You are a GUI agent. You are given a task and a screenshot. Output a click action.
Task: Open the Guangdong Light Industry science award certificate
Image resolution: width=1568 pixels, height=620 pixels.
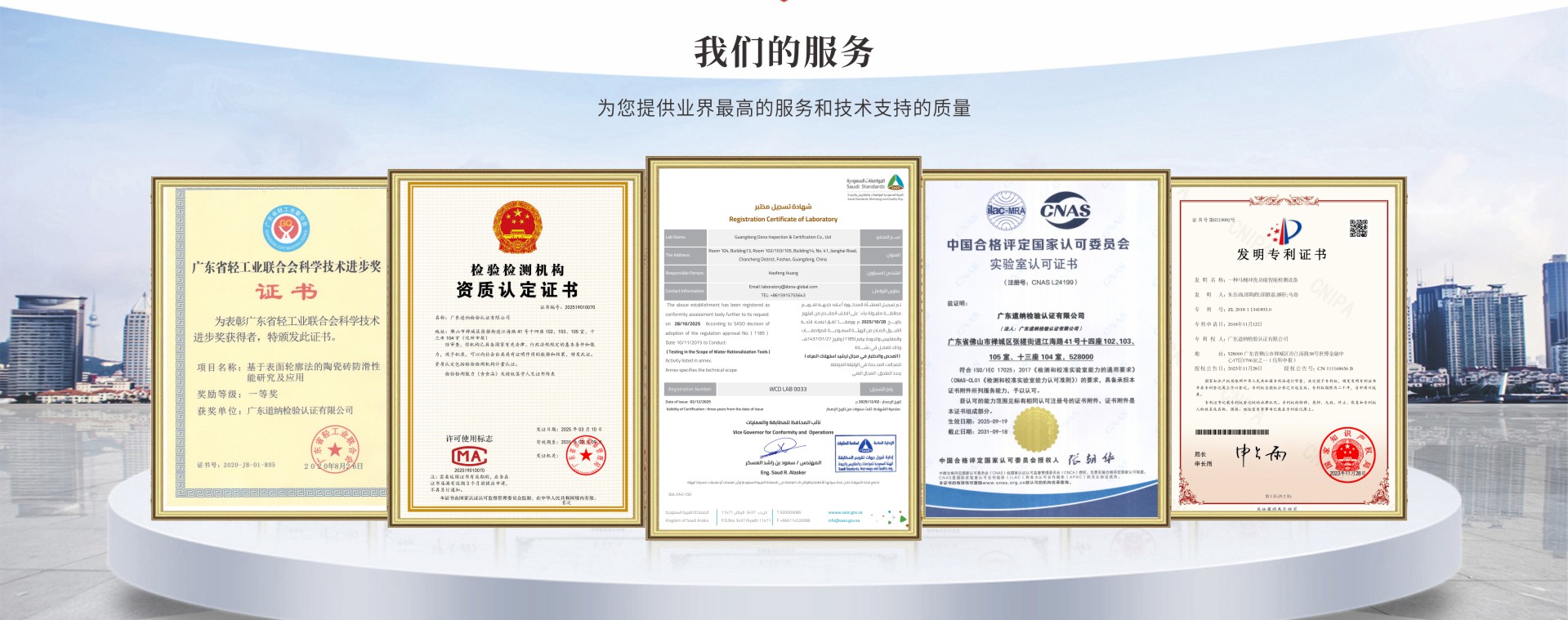coord(270,347)
